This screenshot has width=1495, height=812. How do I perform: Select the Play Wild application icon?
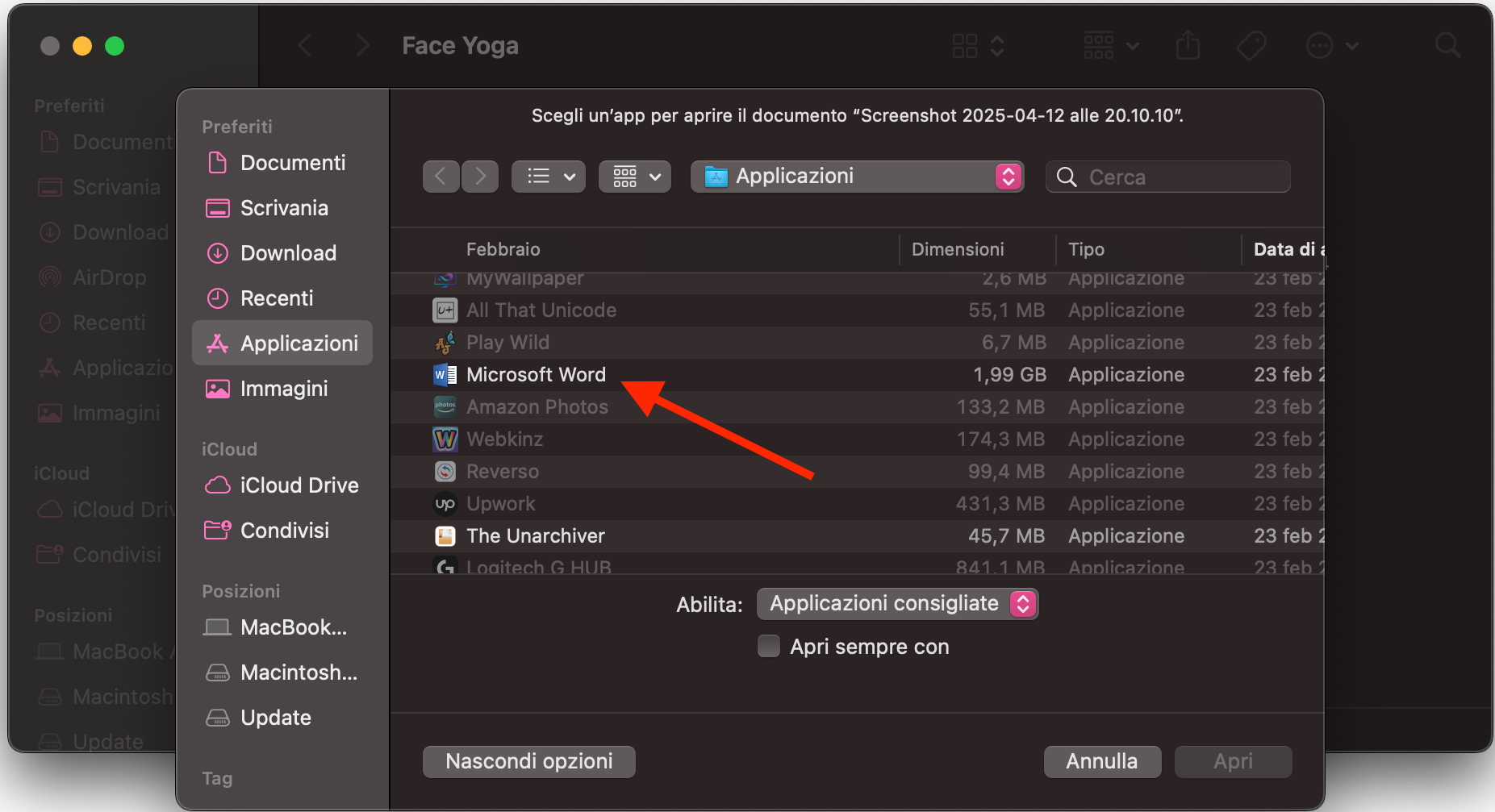coord(445,342)
